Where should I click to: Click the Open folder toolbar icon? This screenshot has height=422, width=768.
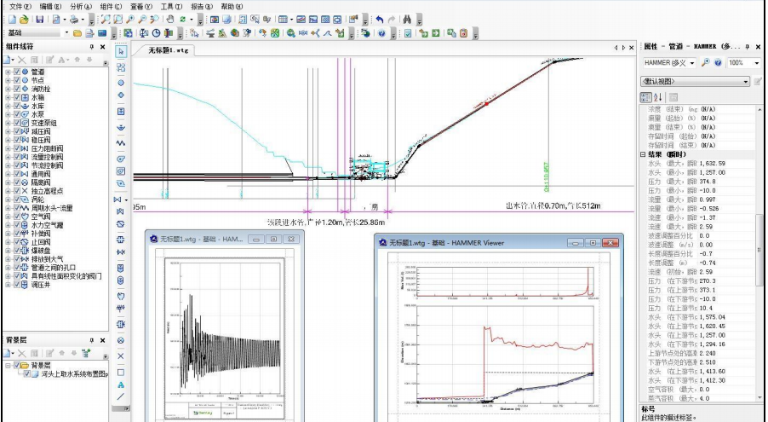[24, 20]
